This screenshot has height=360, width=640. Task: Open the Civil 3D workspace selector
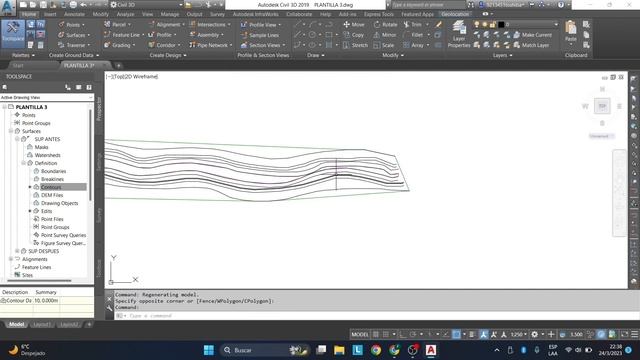[146, 5]
